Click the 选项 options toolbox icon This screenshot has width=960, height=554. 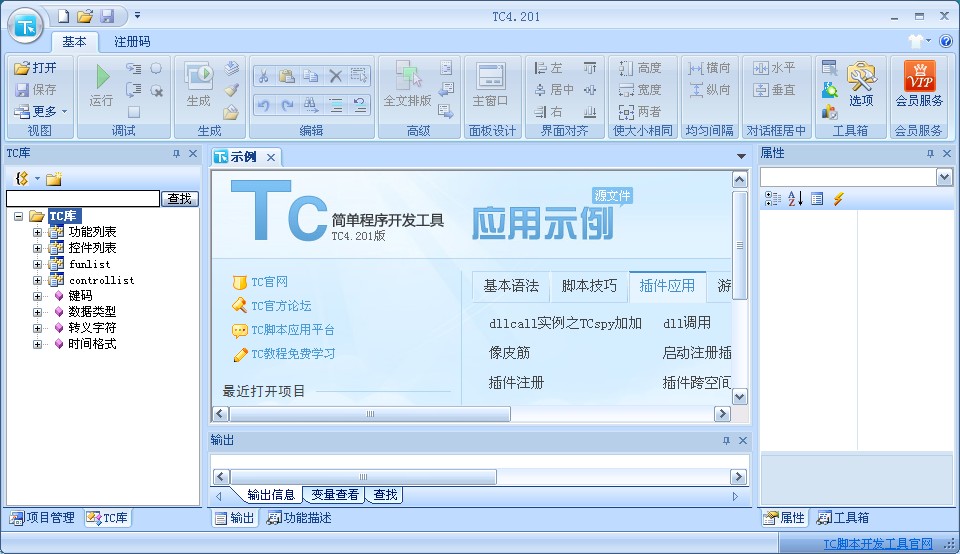click(861, 84)
